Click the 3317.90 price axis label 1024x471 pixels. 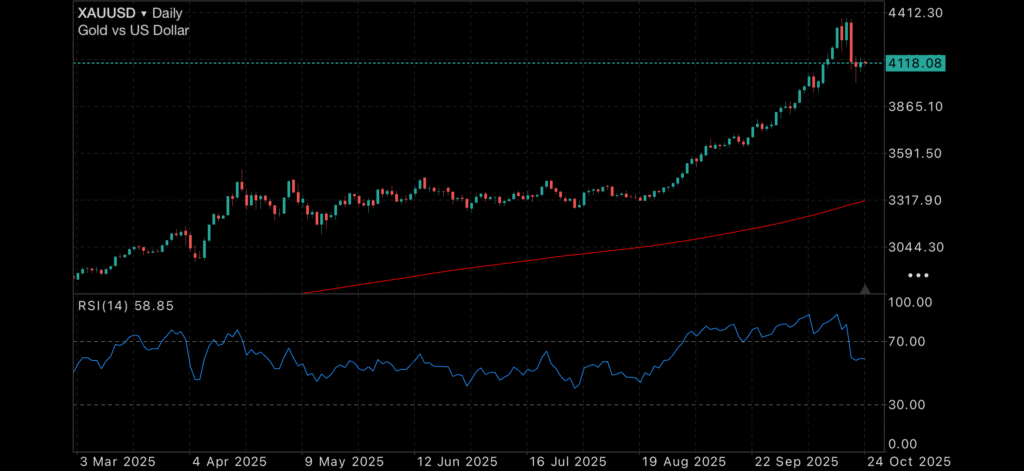(916, 200)
